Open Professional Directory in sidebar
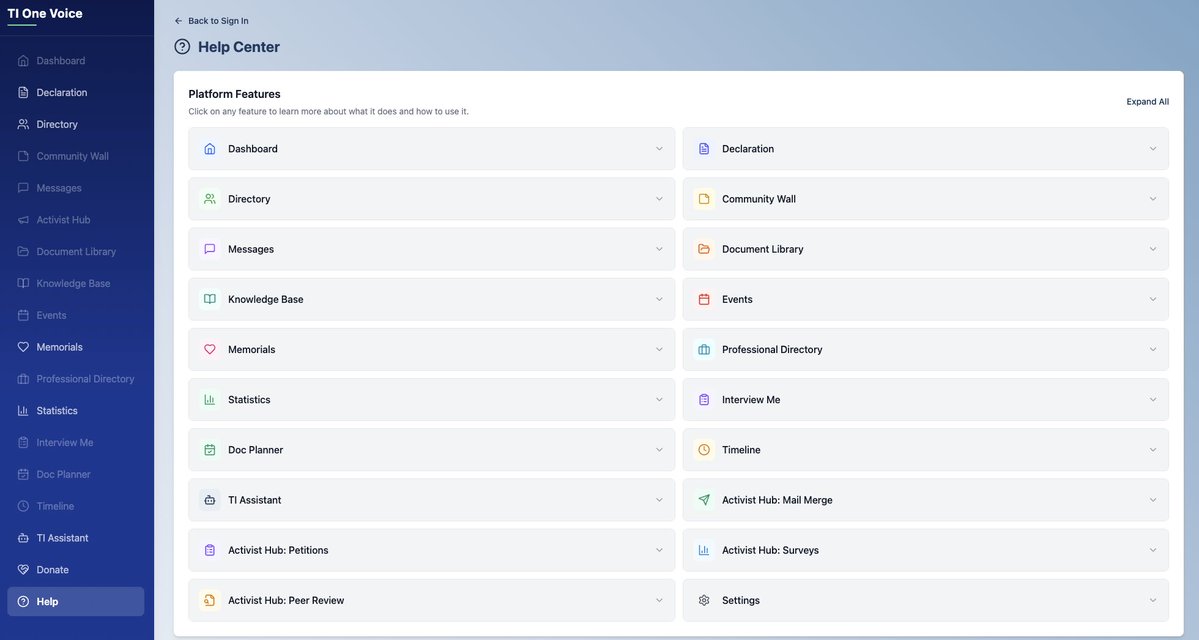Screen dimensions: 1199x640 point(76,379)
